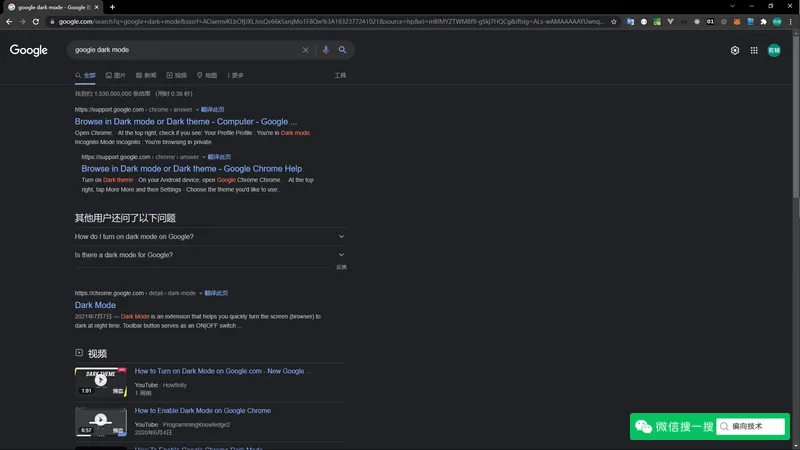Open the Google Translate extension icon
This screenshot has height=450, width=800.
click(631, 21)
